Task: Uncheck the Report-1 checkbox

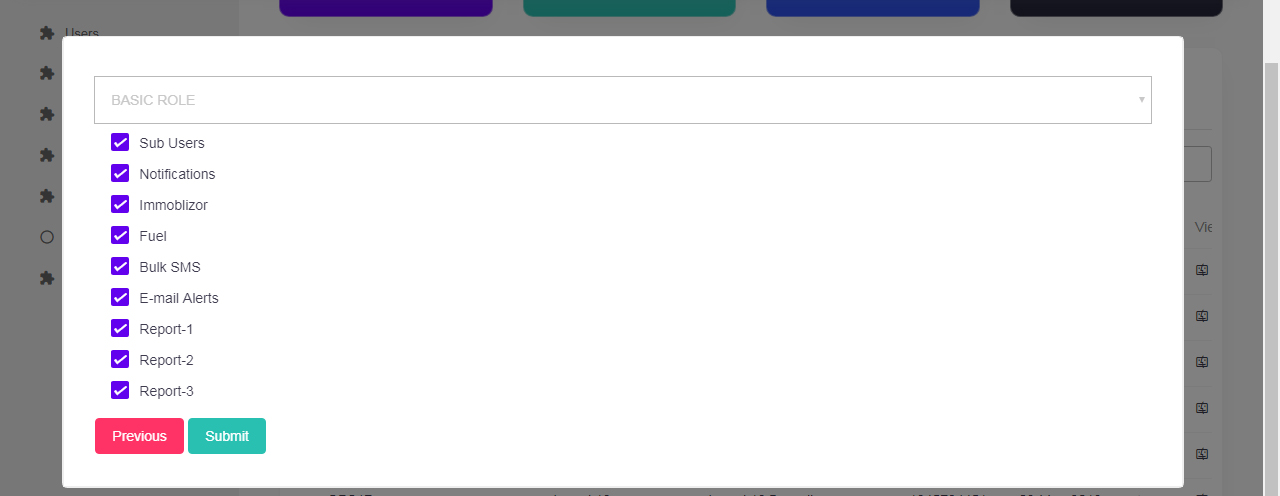Action: [x=120, y=328]
